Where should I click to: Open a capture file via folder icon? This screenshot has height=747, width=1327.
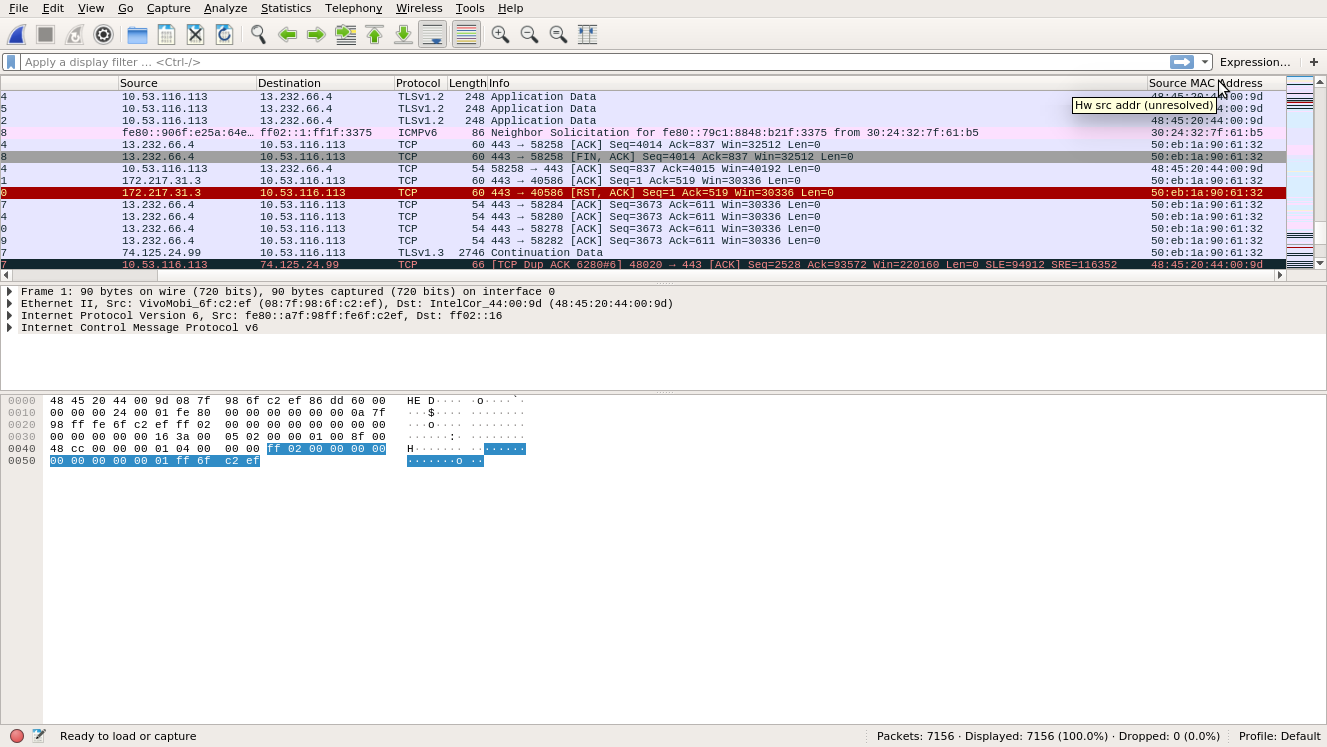tap(137, 34)
